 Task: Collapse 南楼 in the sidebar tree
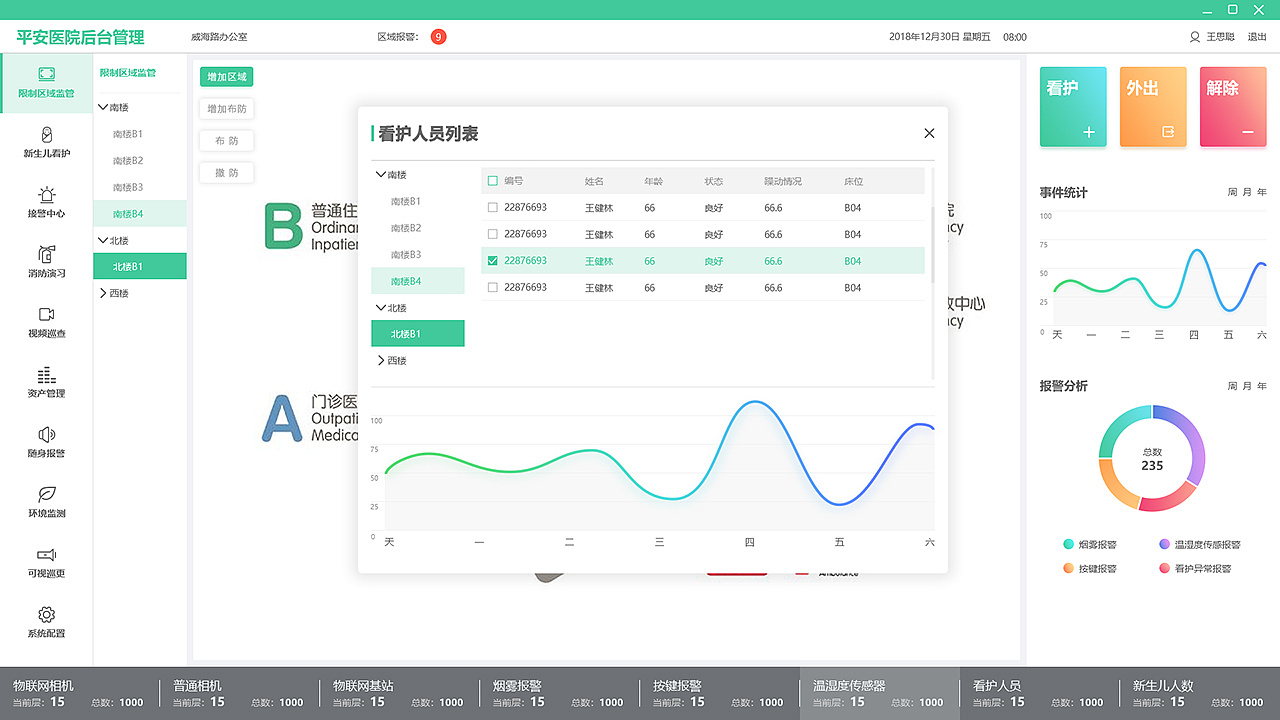(x=103, y=107)
